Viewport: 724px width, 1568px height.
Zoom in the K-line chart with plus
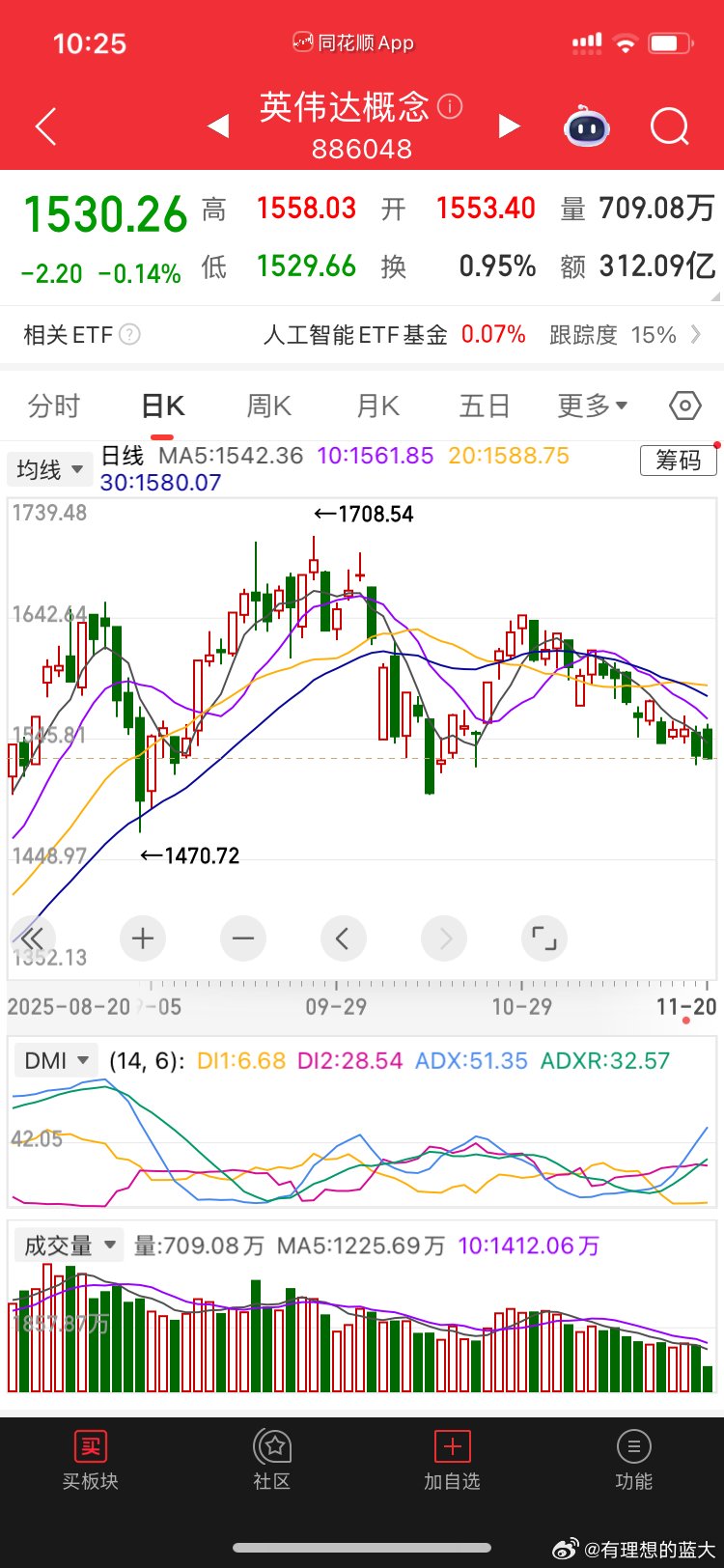coord(143,938)
